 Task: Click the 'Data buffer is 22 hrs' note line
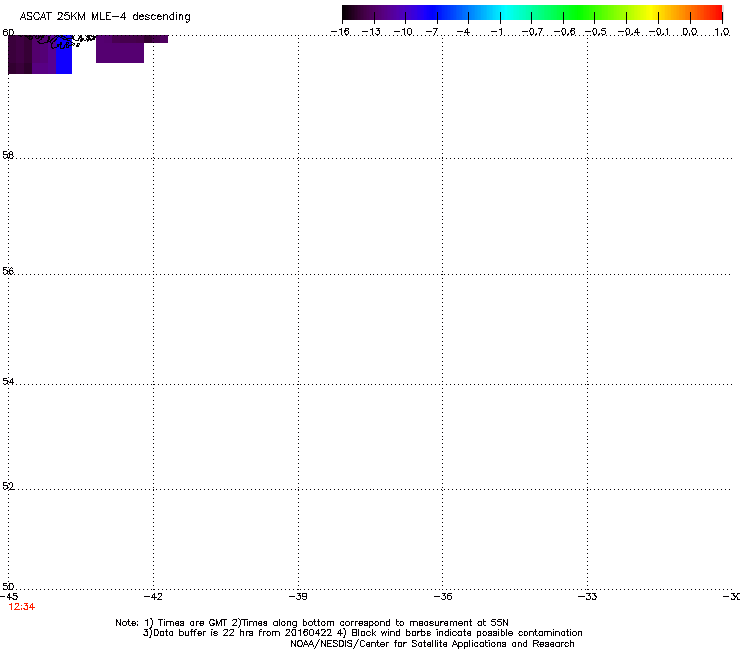coord(362,633)
